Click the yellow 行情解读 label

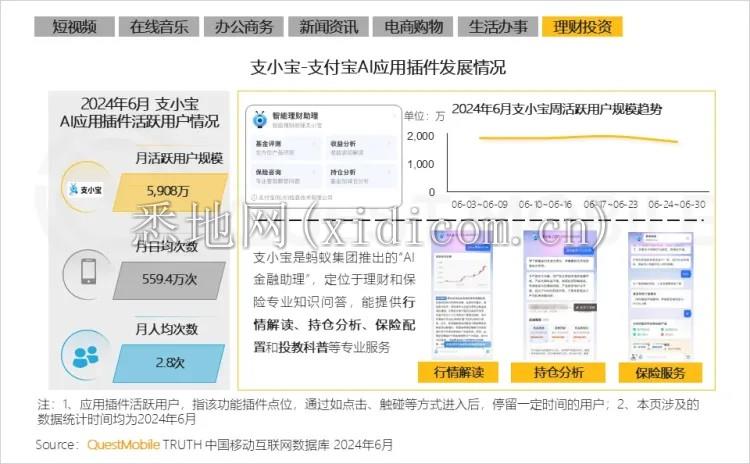pyautogui.click(x=458, y=372)
